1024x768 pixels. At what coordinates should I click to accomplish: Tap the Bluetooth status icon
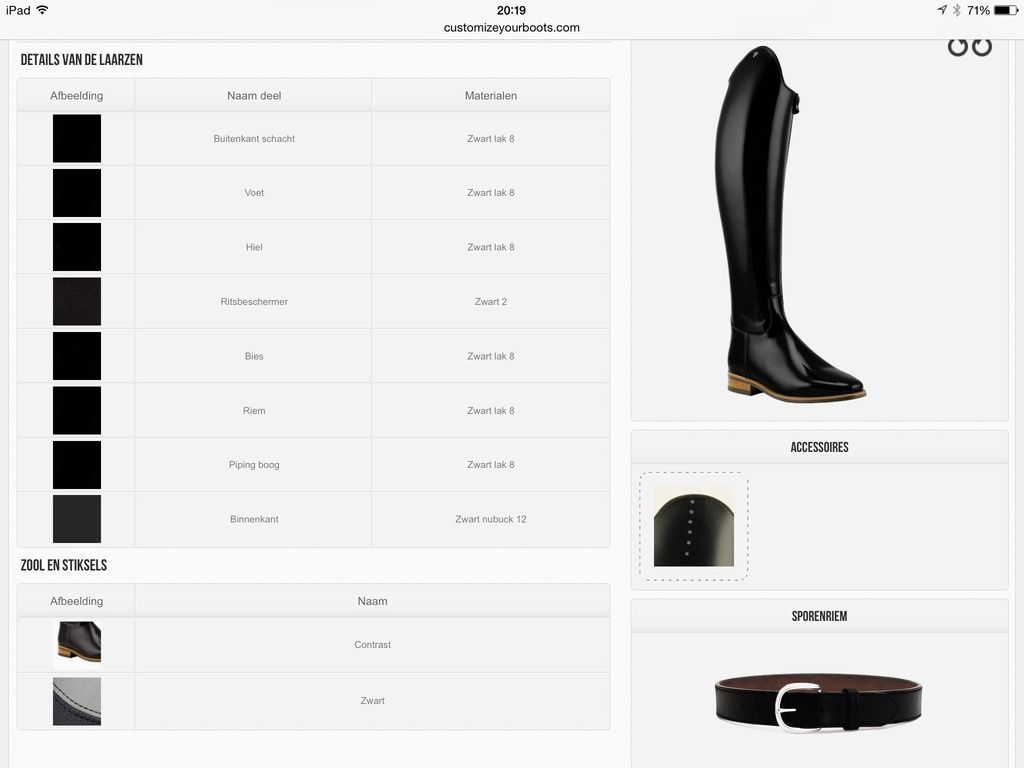957,10
